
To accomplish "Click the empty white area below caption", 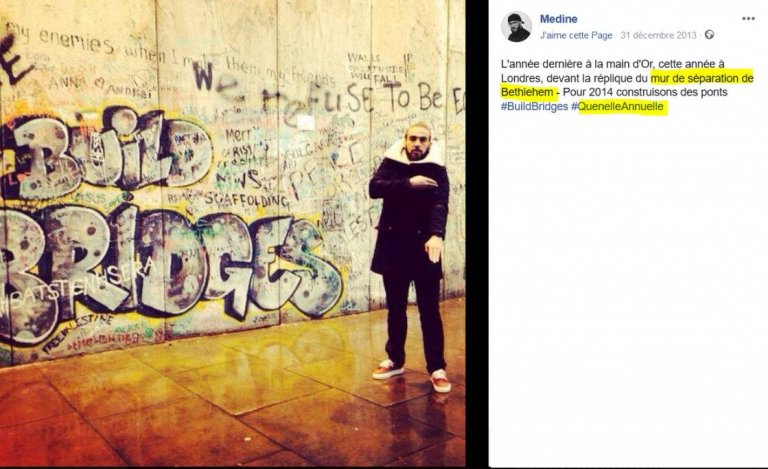I will (x=628, y=289).
